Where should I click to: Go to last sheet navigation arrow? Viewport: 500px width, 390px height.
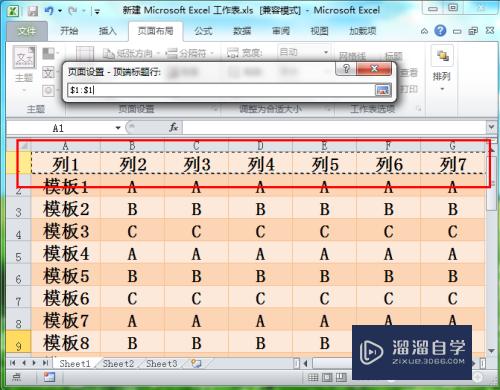click(x=46, y=363)
